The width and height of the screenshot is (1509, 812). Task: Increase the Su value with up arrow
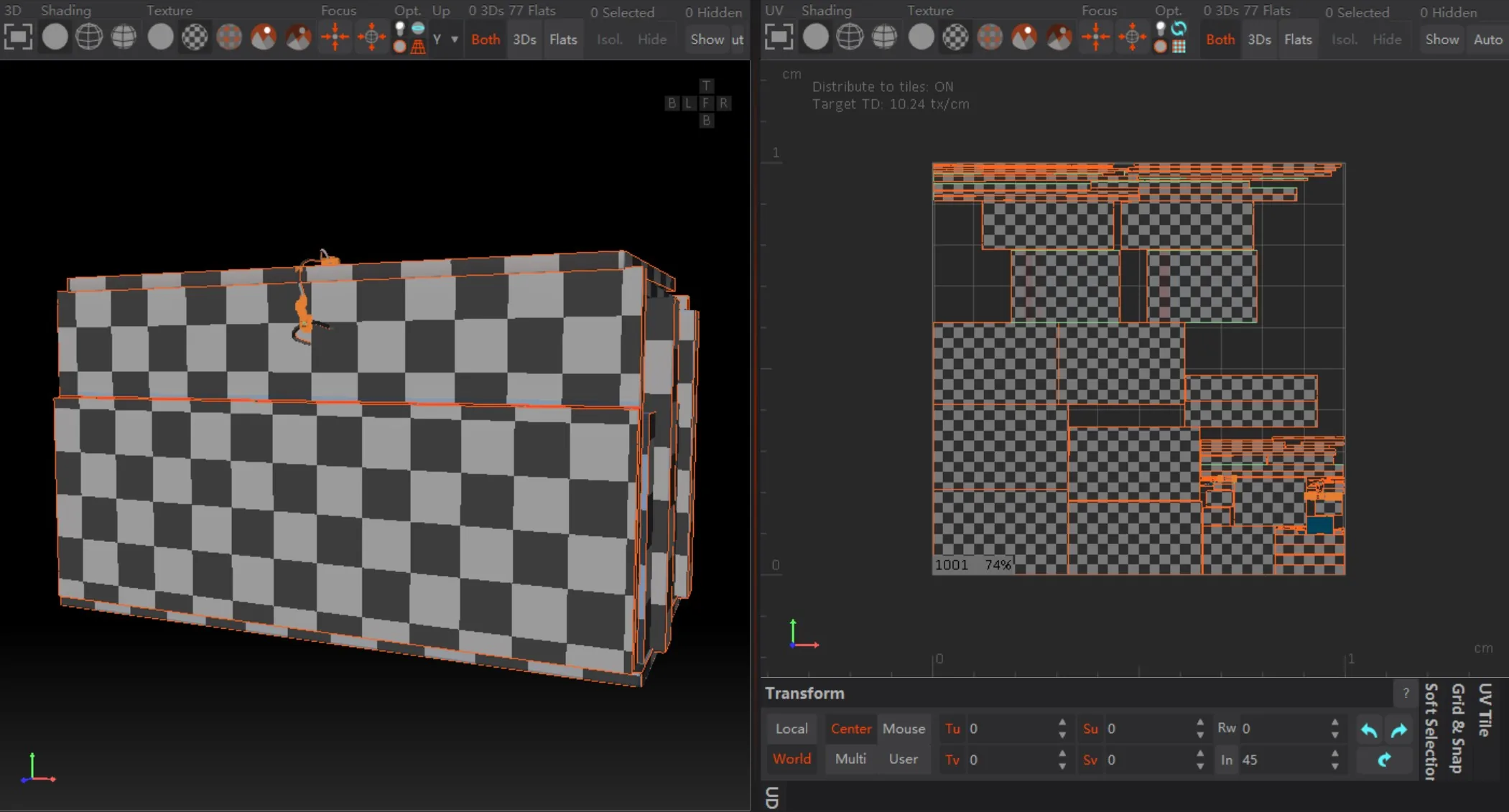pyautogui.click(x=1200, y=722)
